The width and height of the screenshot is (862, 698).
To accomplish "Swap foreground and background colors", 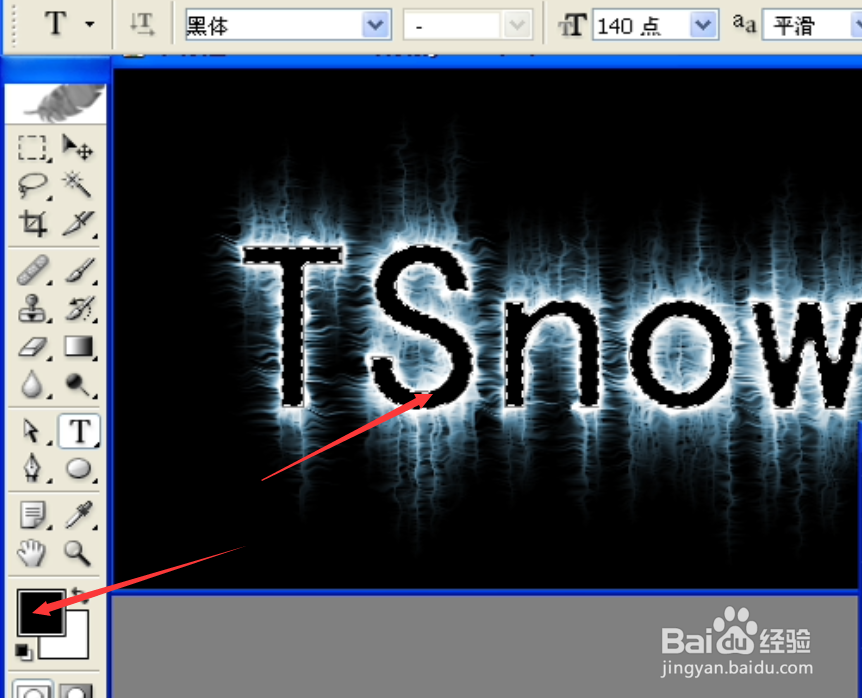I will [80, 596].
